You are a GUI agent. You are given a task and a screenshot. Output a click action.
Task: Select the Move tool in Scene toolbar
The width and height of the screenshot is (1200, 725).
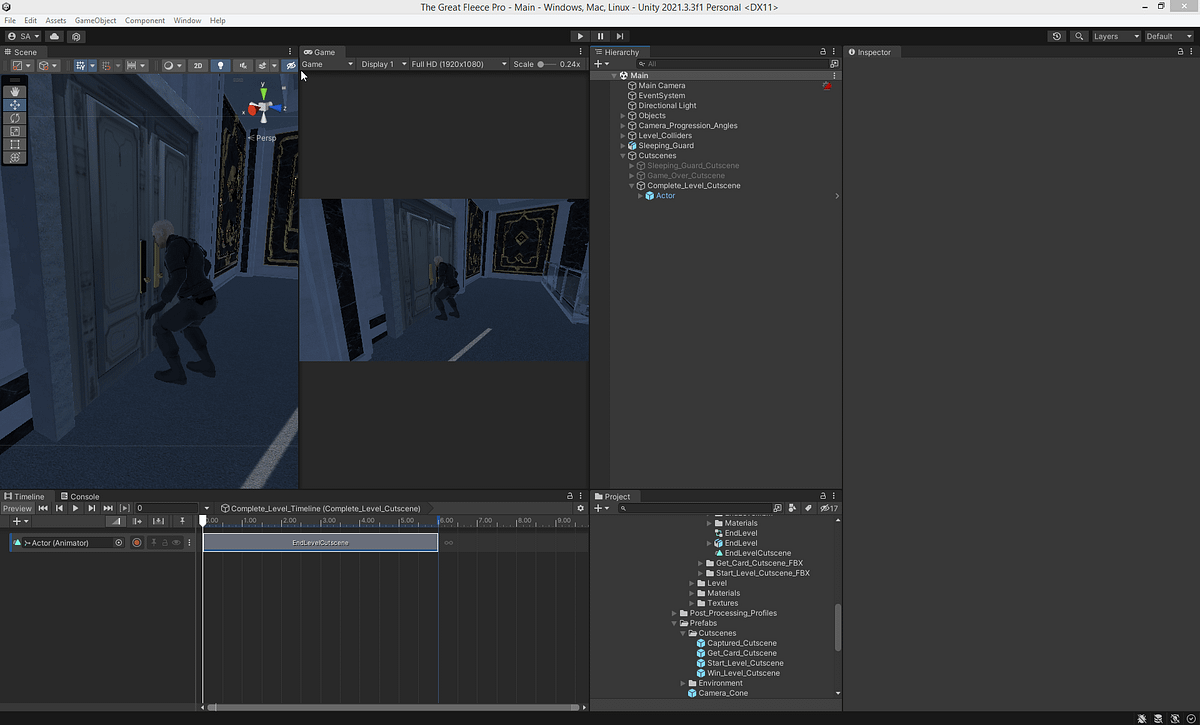point(14,104)
